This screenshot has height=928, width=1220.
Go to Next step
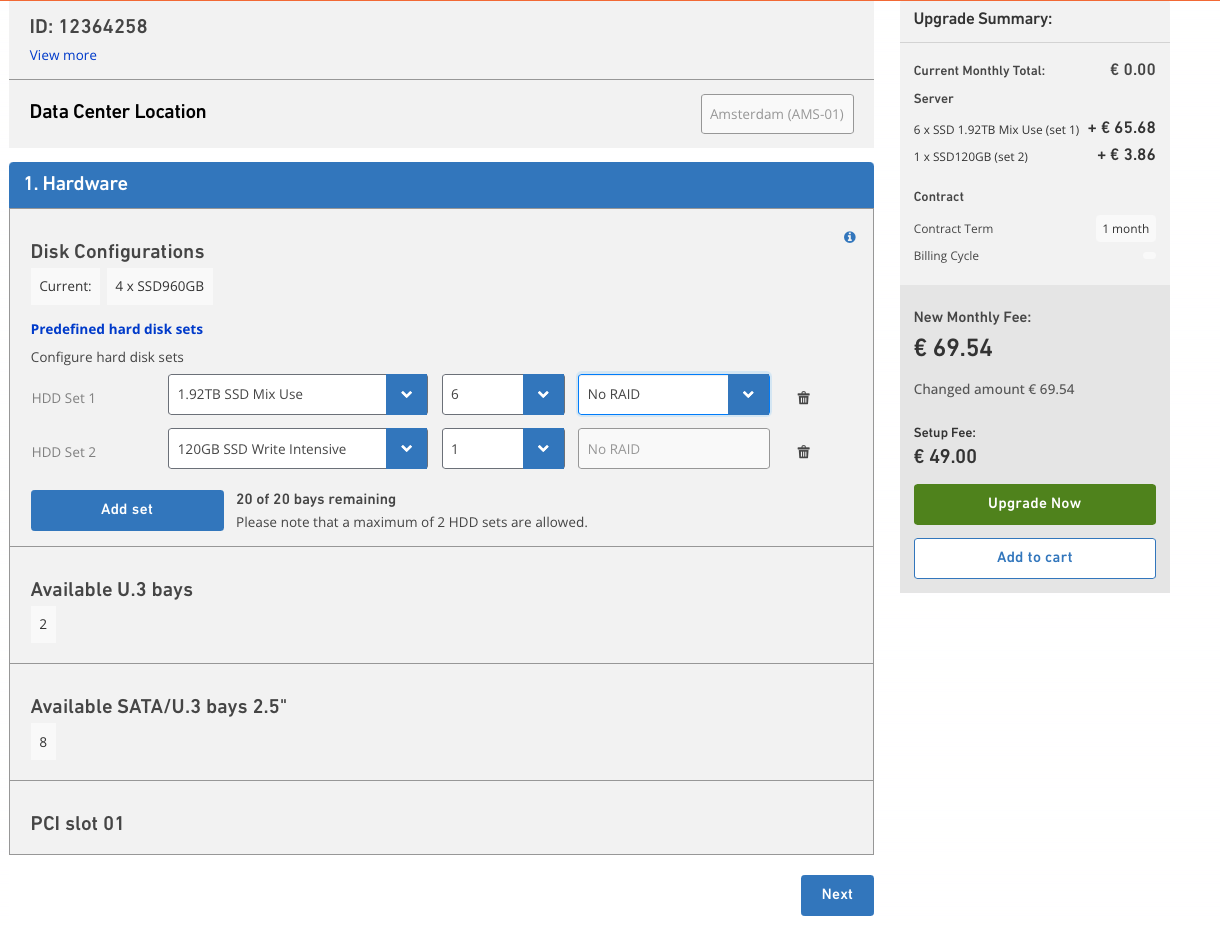coord(836,895)
